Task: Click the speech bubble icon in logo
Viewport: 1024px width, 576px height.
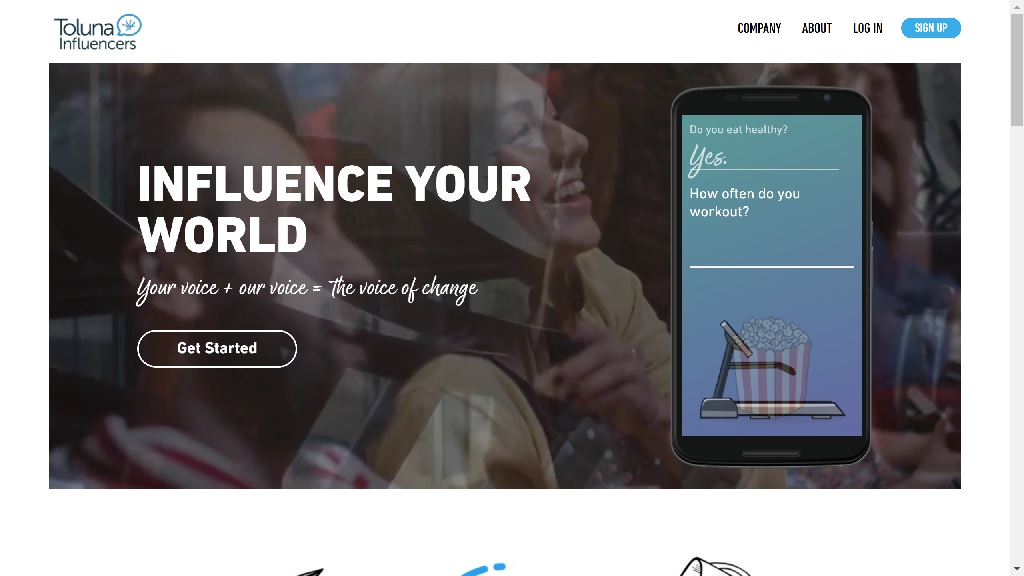Action: (129, 25)
